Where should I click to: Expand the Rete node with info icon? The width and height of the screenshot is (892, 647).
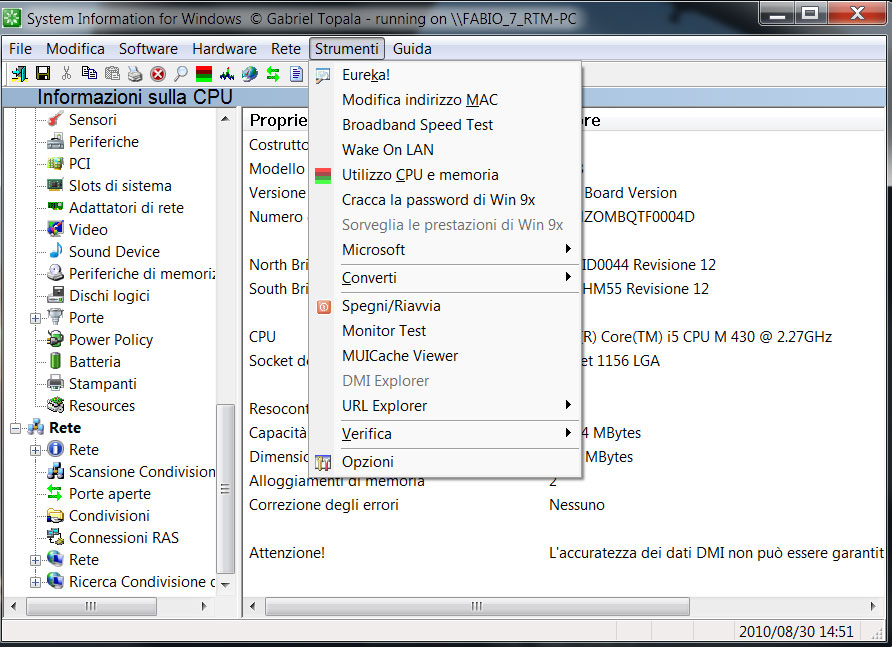tap(35, 450)
